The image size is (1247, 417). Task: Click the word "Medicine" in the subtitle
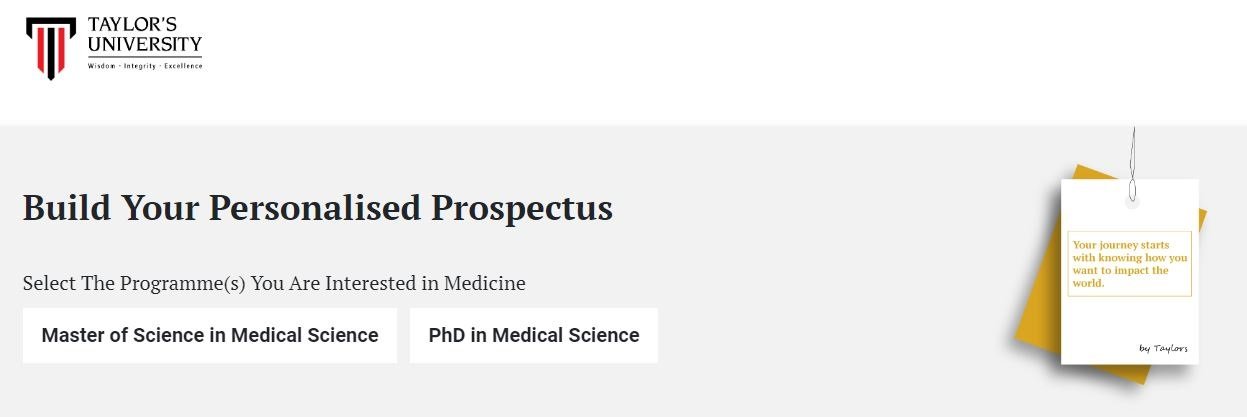(x=485, y=283)
